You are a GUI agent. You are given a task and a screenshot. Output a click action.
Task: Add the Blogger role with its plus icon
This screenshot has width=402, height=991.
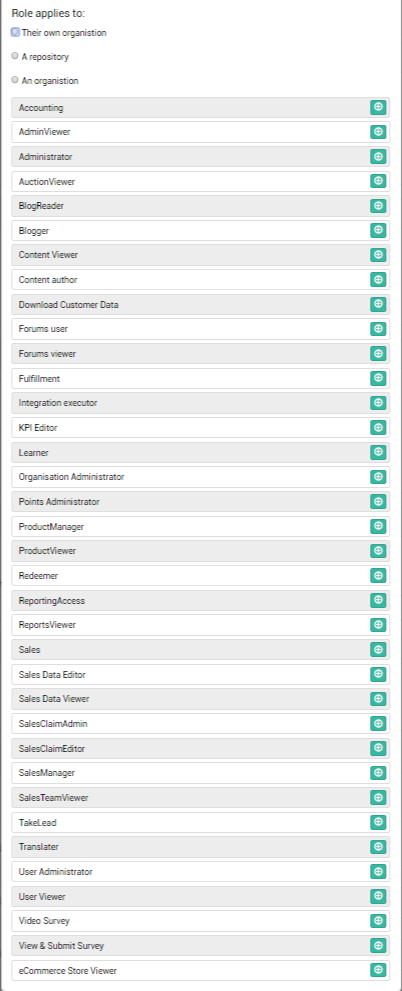coord(378,231)
